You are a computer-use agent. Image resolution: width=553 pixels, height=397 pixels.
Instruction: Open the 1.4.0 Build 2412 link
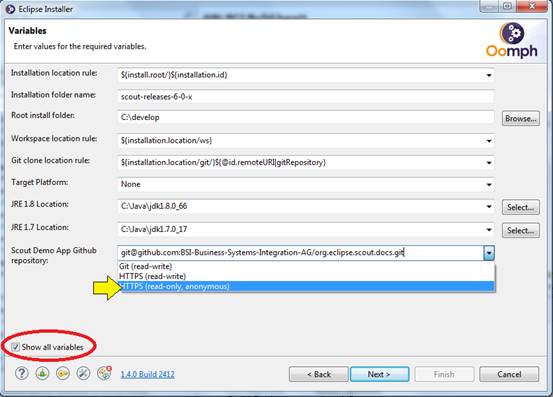point(147,374)
